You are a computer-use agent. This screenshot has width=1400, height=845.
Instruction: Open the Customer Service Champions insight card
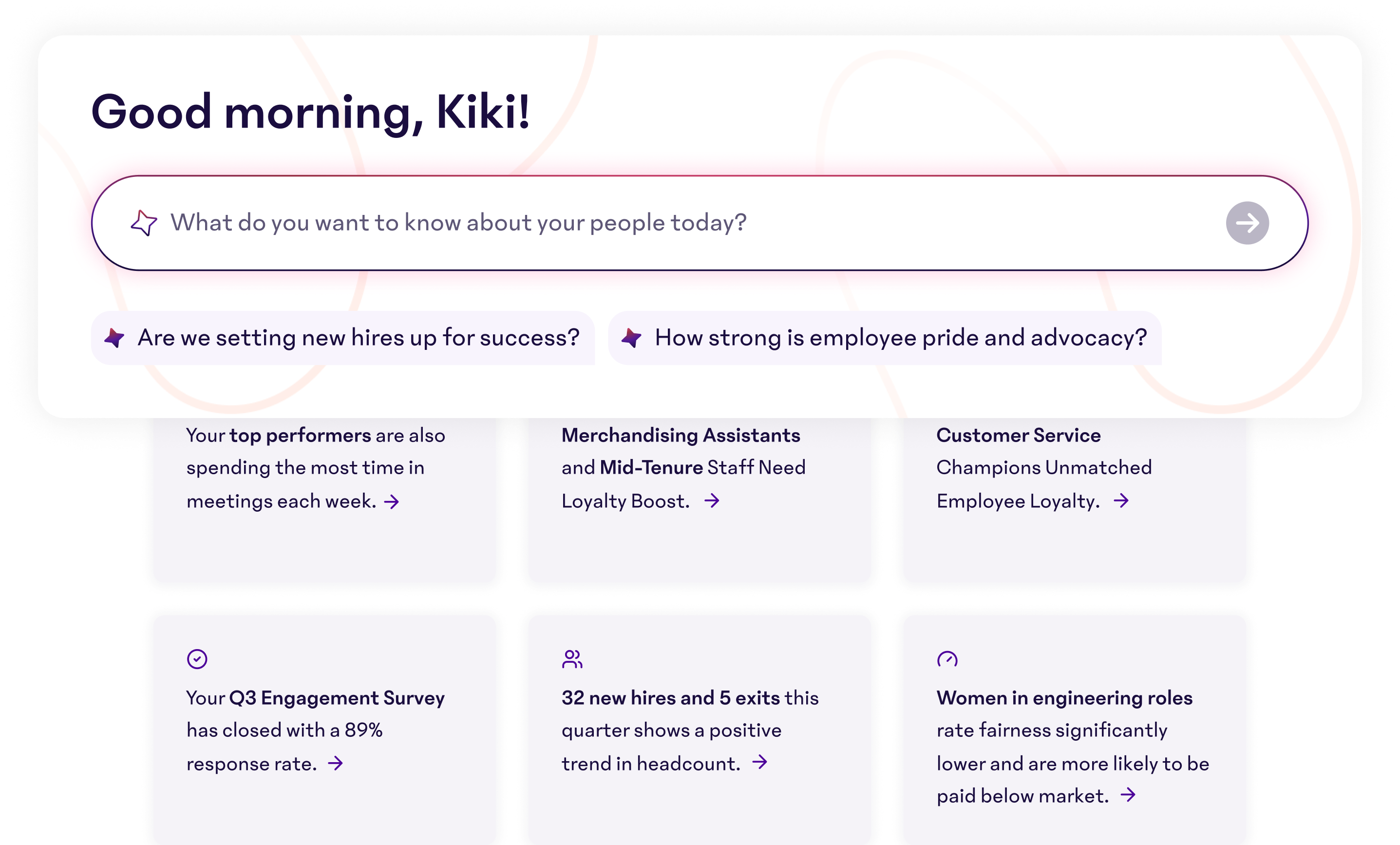pyautogui.click(x=1074, y=540)
